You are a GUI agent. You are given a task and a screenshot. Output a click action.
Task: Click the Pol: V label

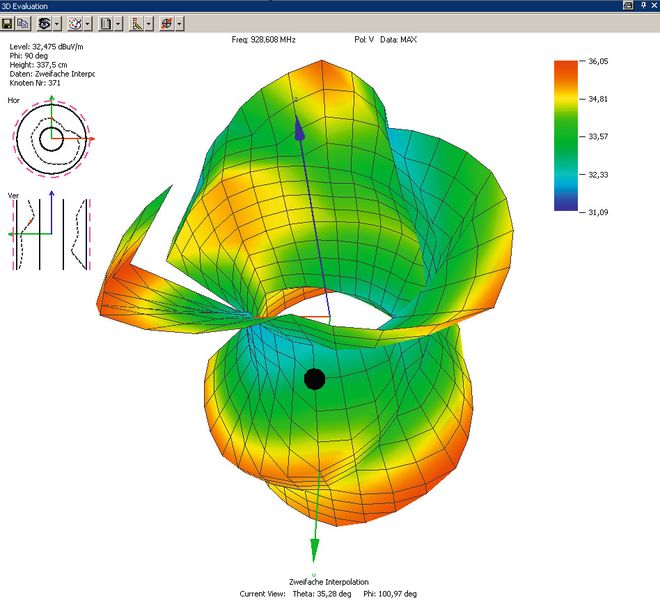click(364, 40)
